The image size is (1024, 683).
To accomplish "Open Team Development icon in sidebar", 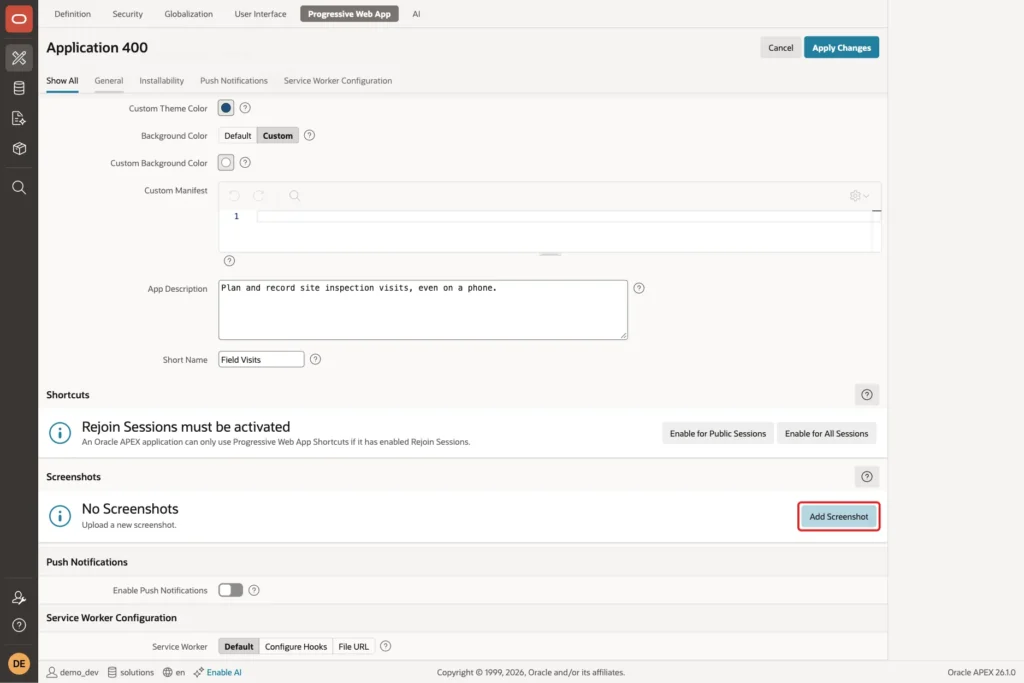I will coord(19,118).
